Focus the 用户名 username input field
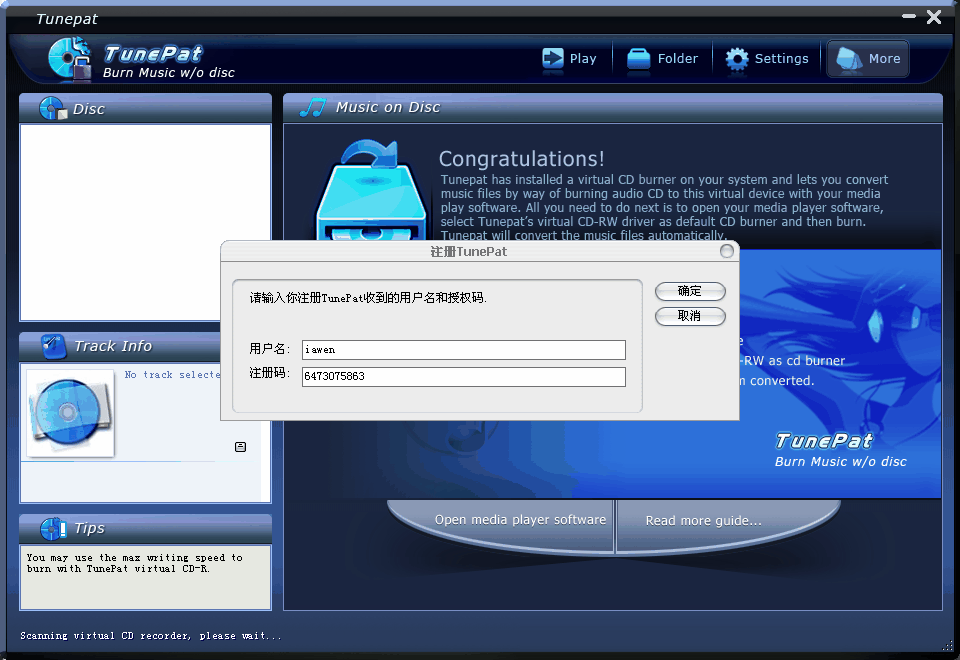The image size is (960, 660). pyautogui.click(x=463, y=350)
